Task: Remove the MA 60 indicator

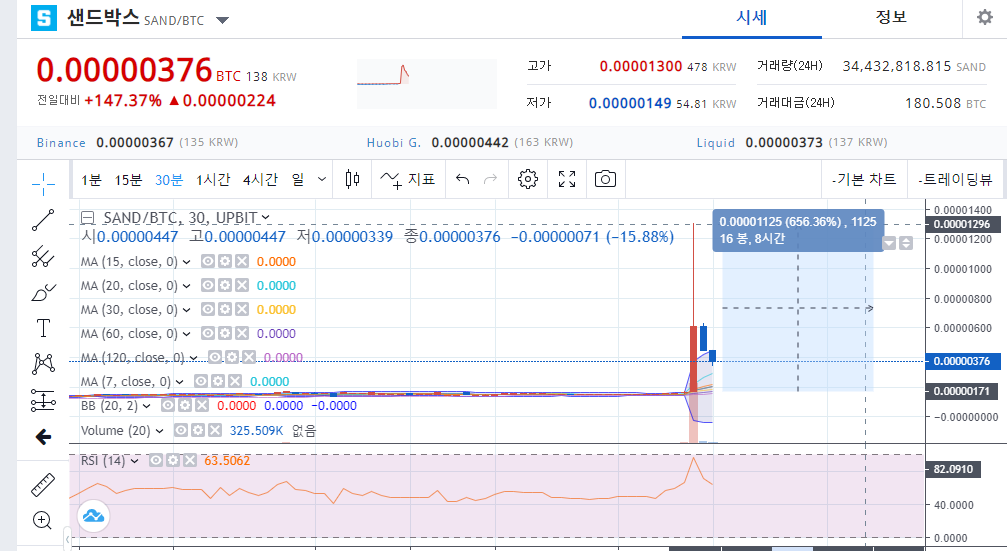Action: (x=241, y=333)
